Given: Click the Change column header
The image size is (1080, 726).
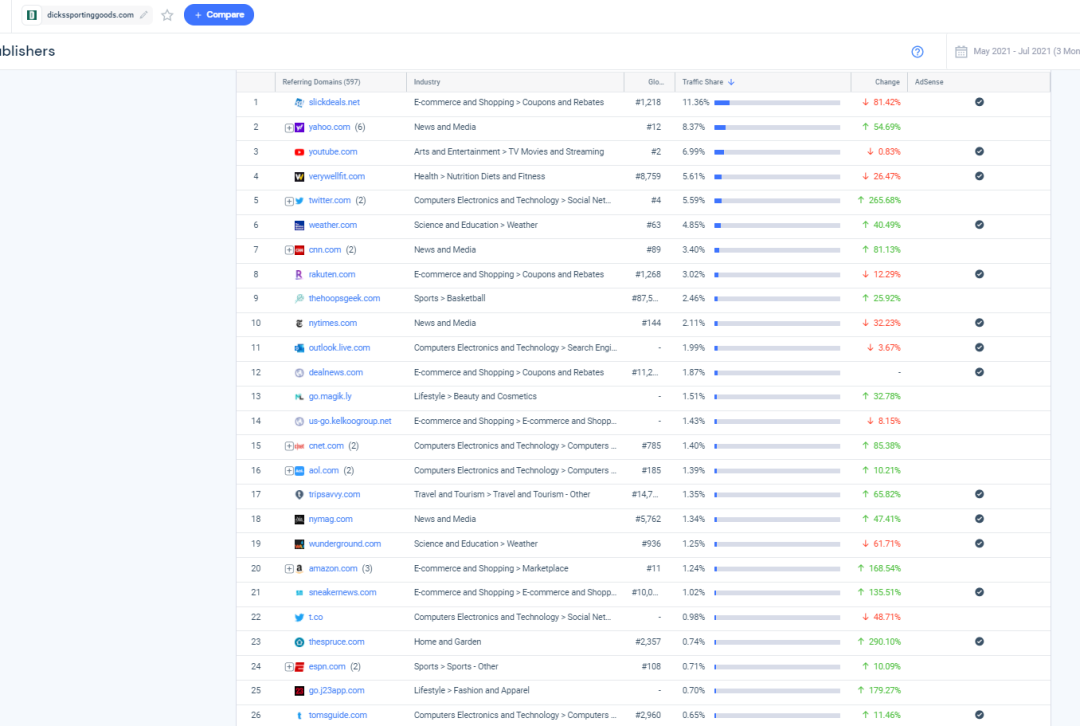Looking at the screenshot, I should click(887, 82).
